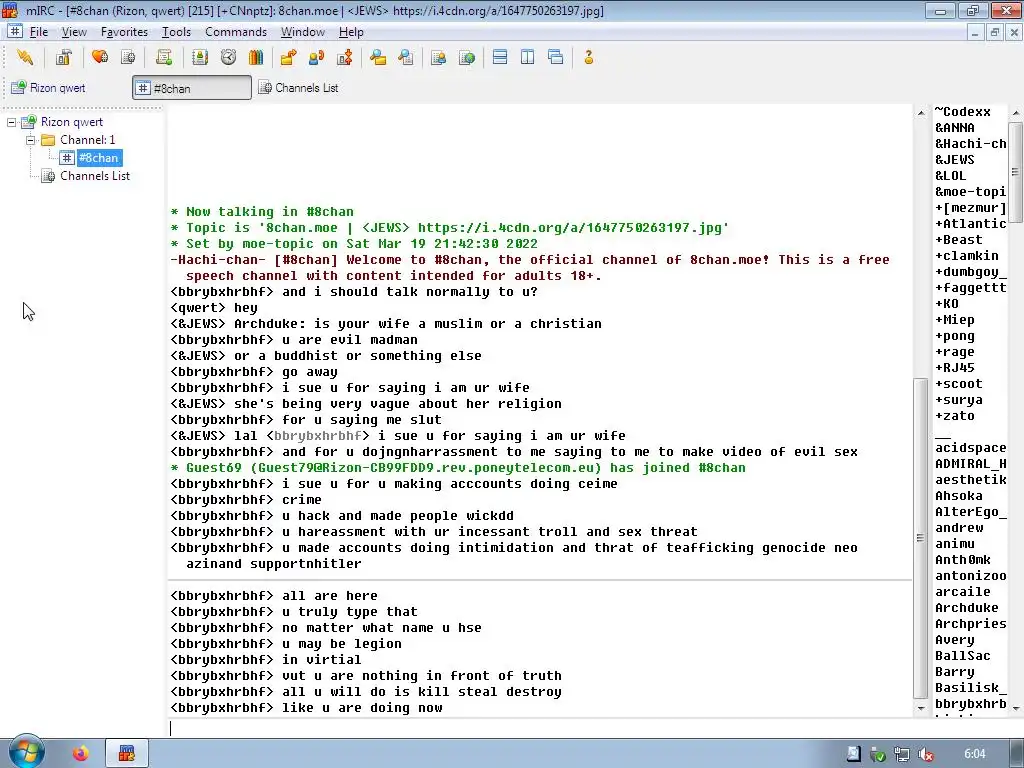Open mIRC Options from the hammer icon
The height and width of the screenshot is (768, 1024).
(63, 57)
